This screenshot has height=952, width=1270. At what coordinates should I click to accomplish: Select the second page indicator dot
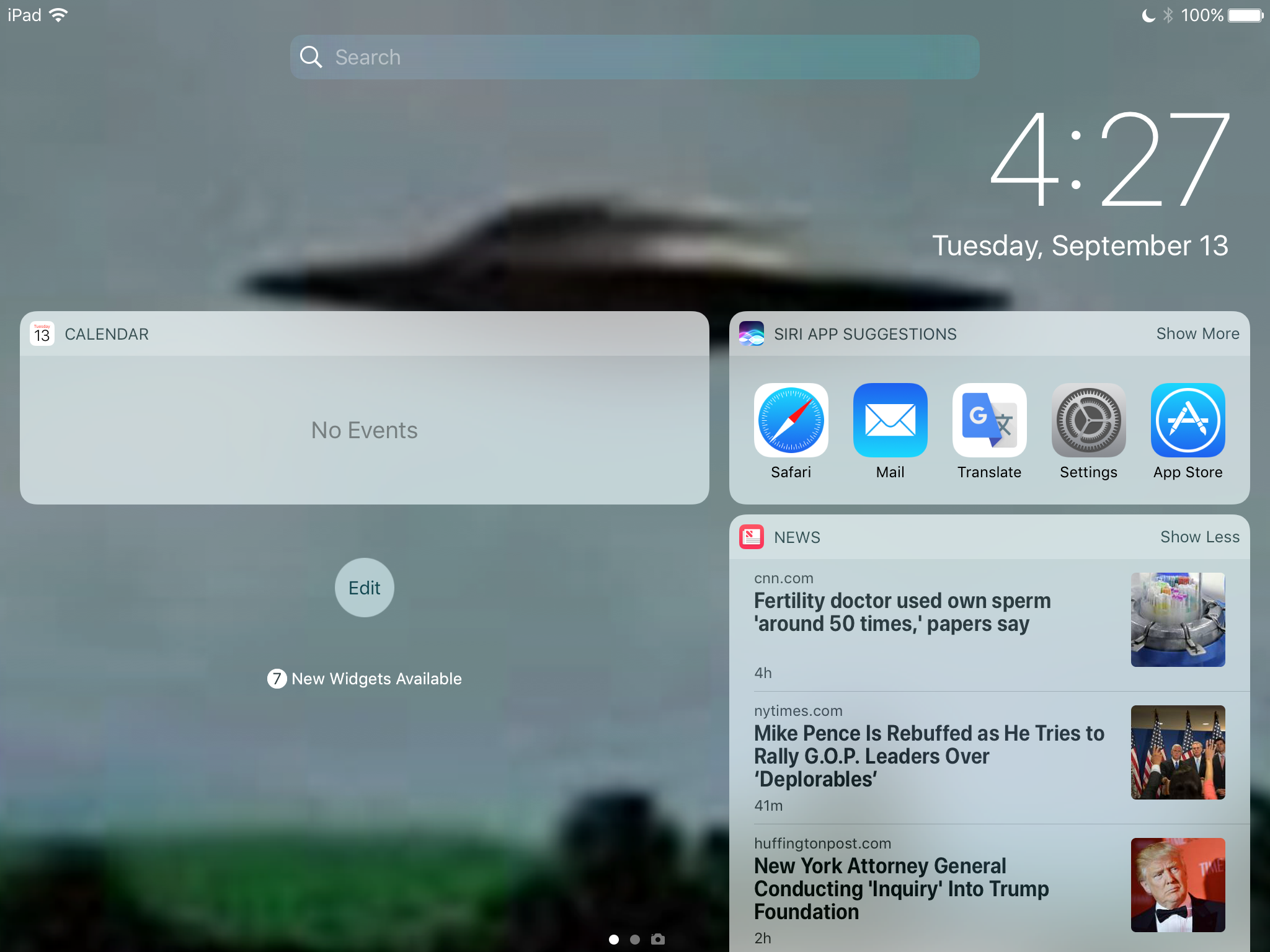[635, 940]
